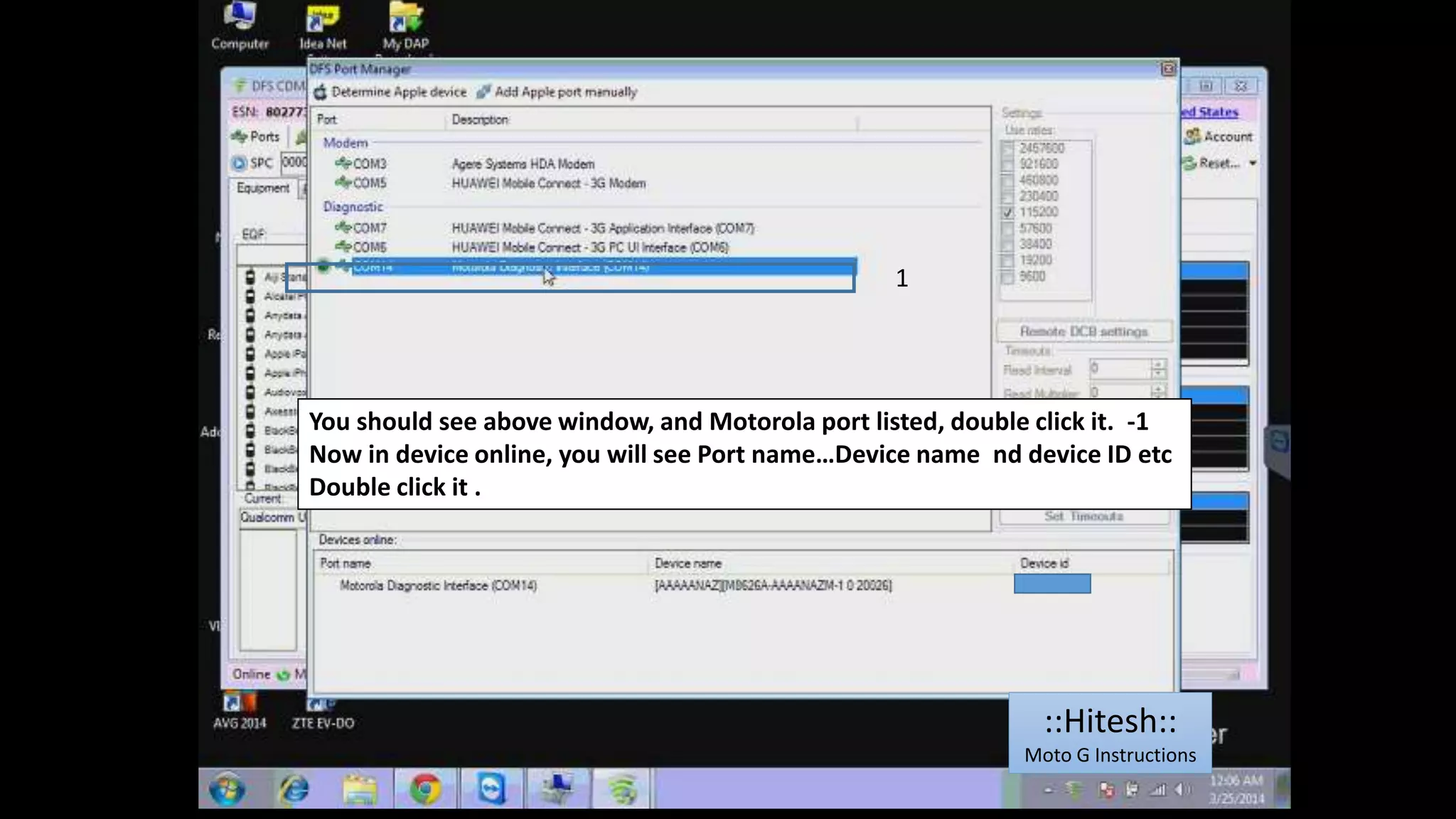Toggle the 921600 baud rate checkbox
Image resolution: width=1456 pixels, height=819 pixels.
[1007, 164]
